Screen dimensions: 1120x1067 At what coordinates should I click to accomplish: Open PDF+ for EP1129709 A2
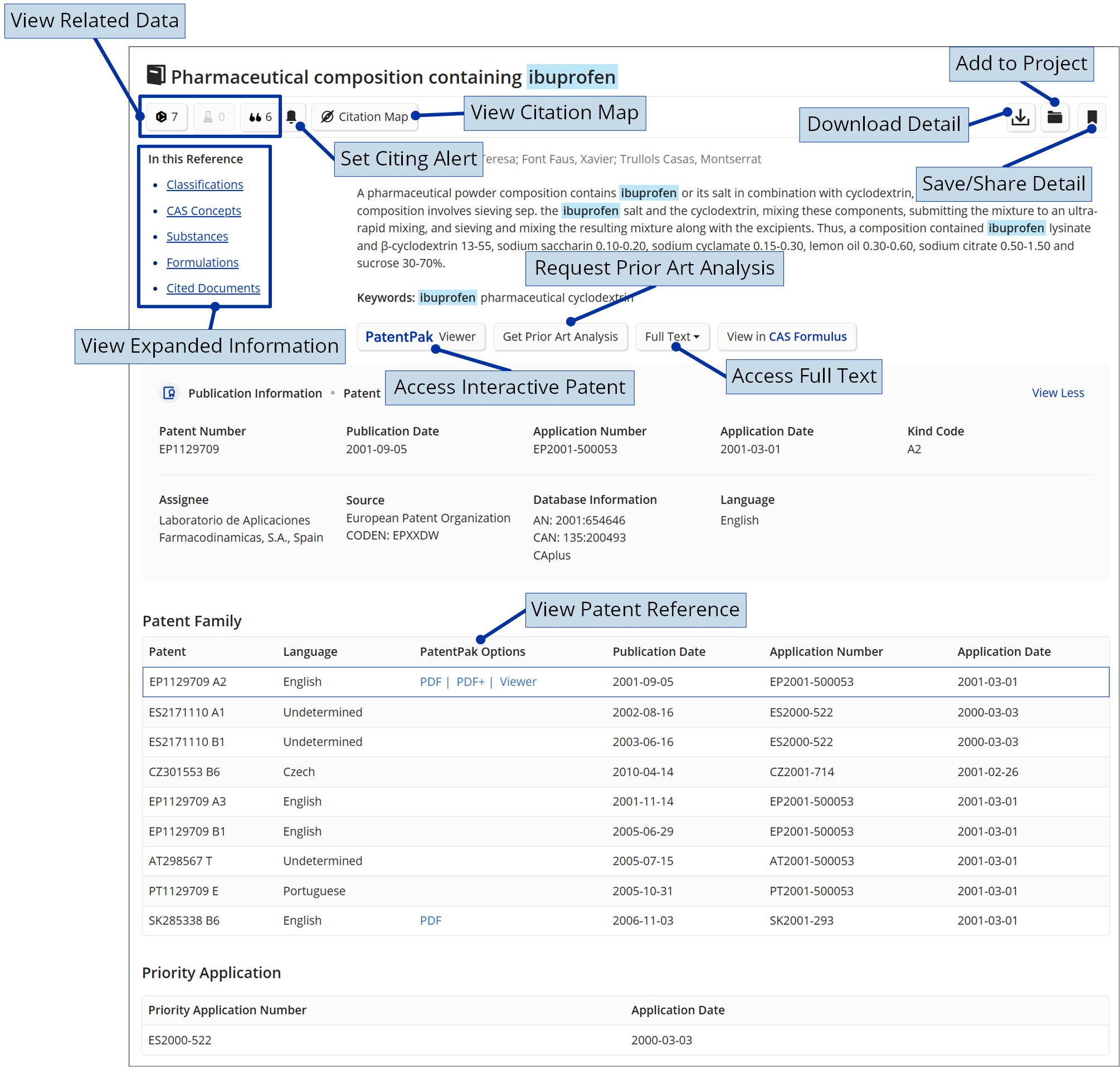coord(470,682)
